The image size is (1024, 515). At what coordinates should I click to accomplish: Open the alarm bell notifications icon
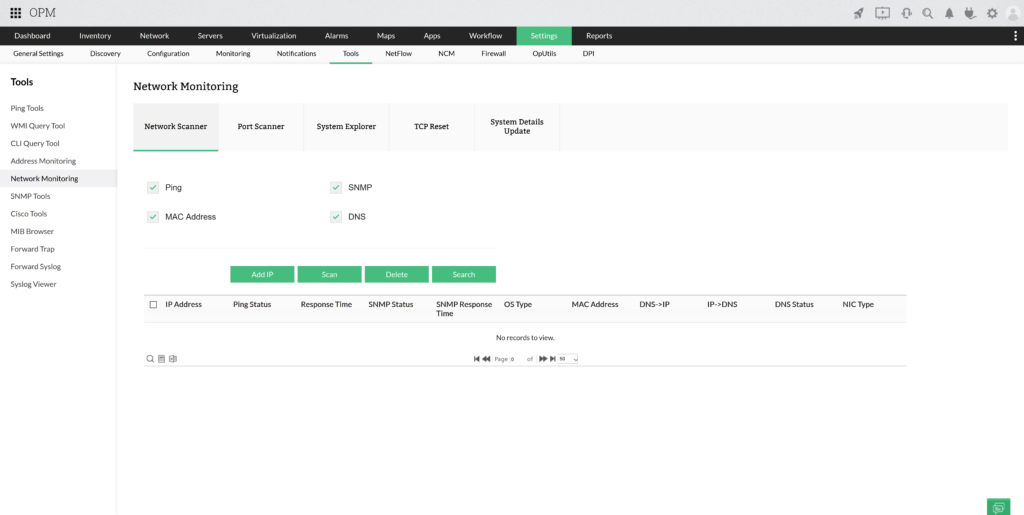point(949,13)
